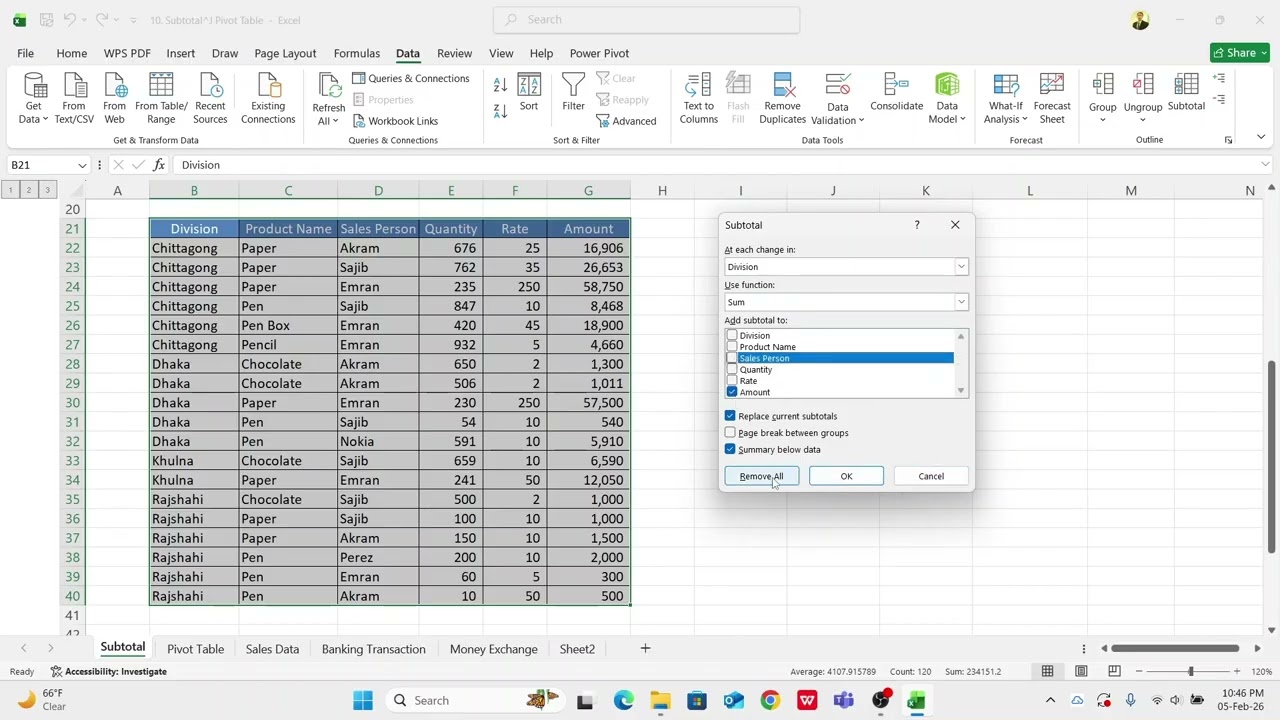This screenshot has height=720, width=1280.
Task: Expand the At each change in dropdown
Action: [x=961, y=267]
